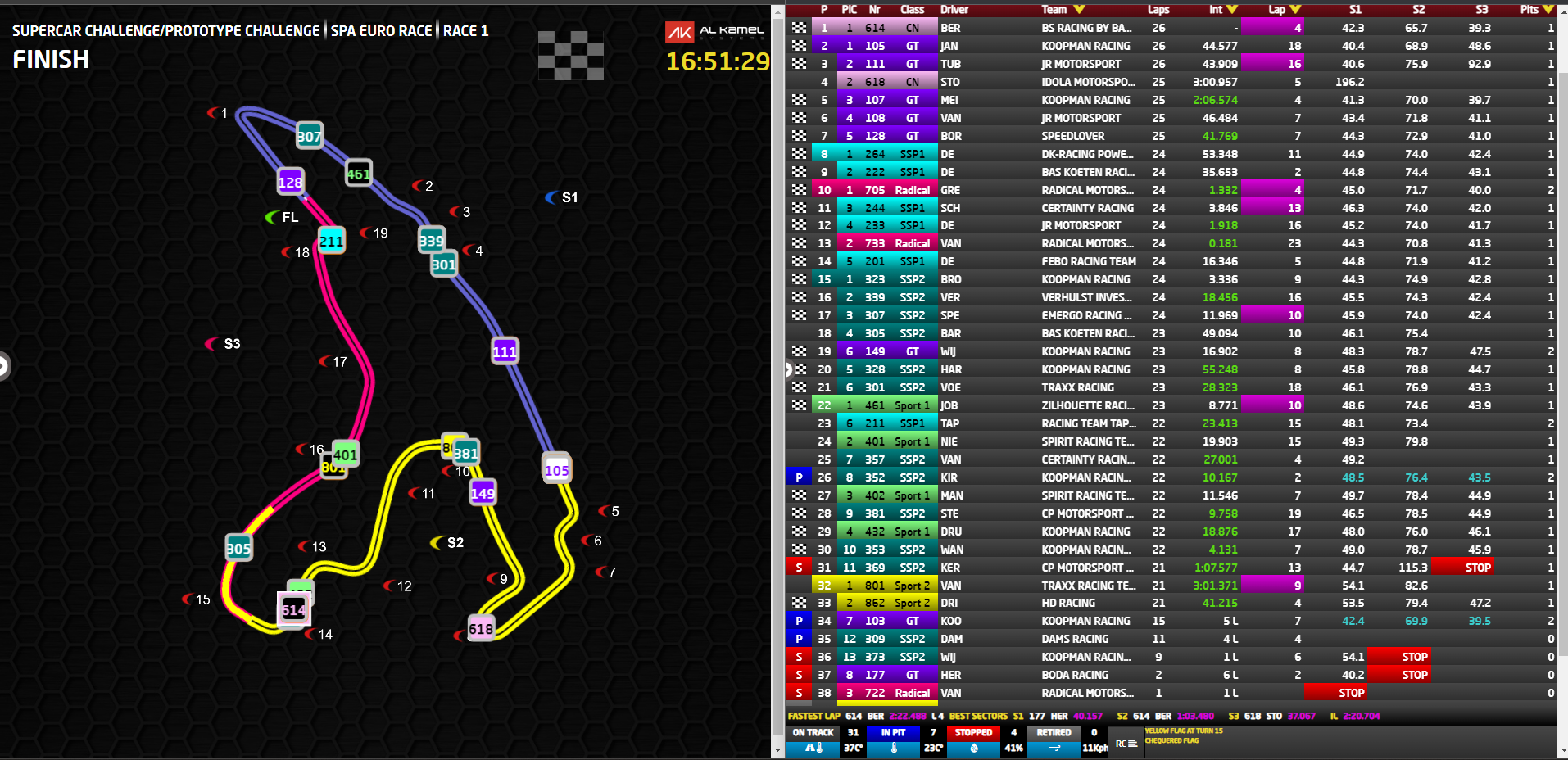Click turn 1 marker on the map

[x=217, y=113]
